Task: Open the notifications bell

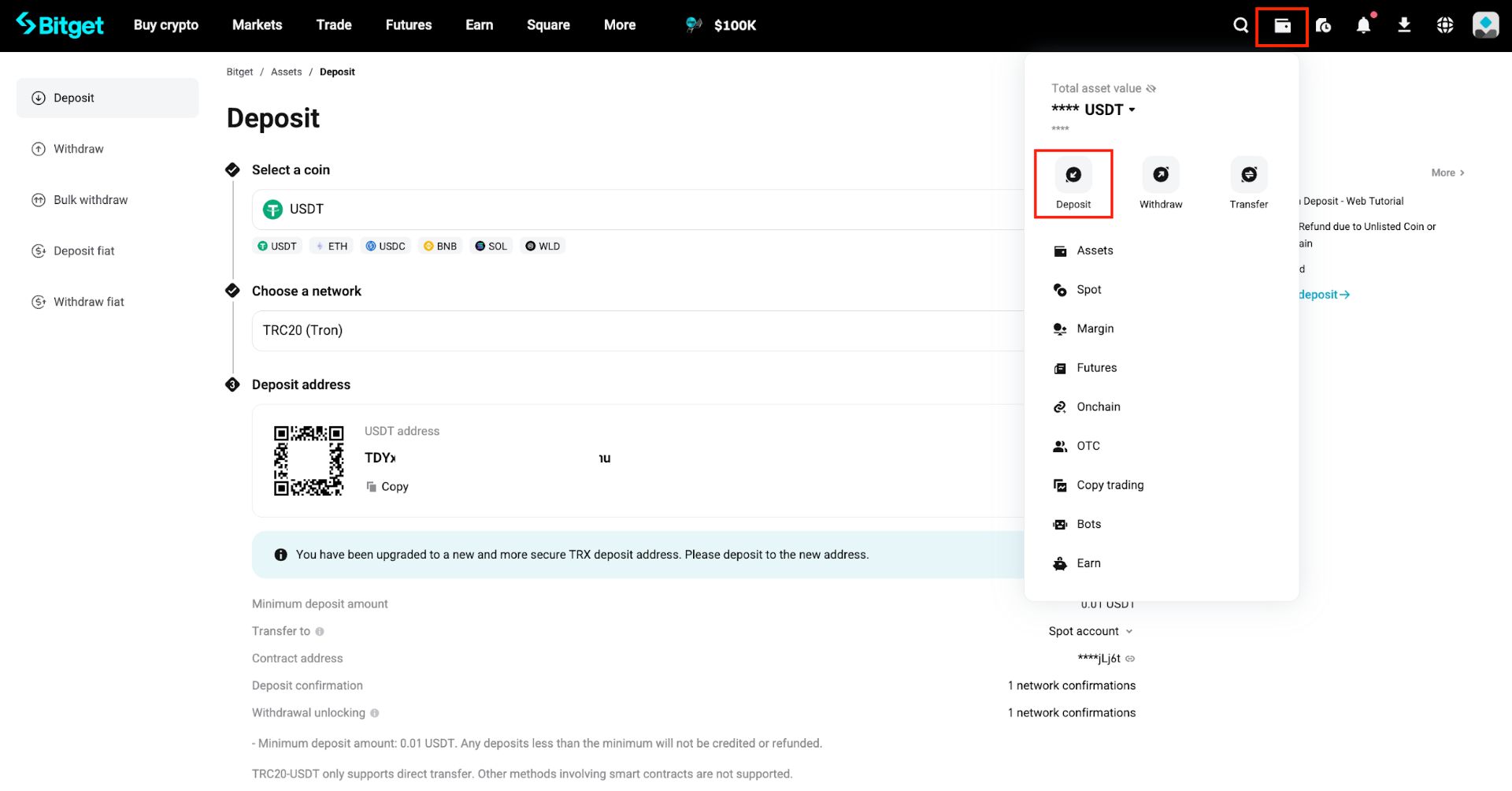Action: [x=1364, y=25]
